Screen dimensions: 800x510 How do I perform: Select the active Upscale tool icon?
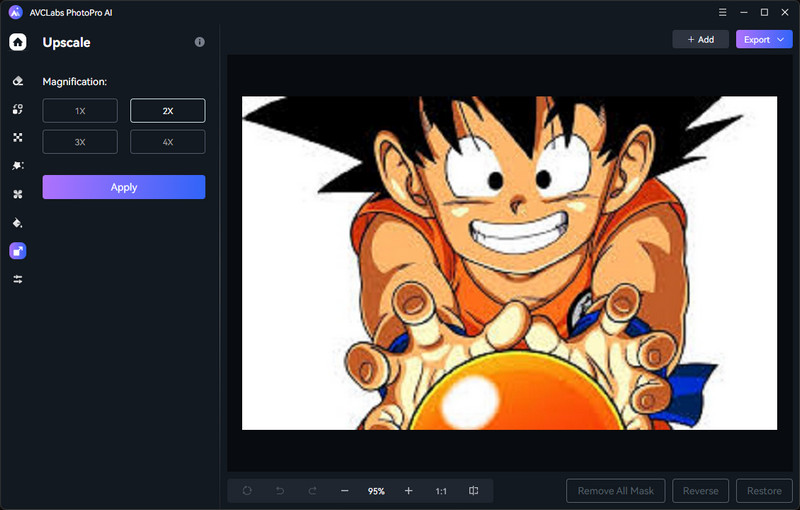tap(18, 251)
